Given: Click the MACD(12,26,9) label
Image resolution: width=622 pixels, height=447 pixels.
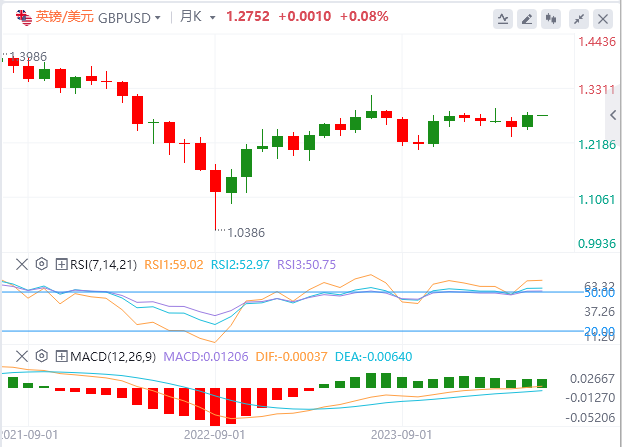Looking at the screenshot, I should pos(113,357).
